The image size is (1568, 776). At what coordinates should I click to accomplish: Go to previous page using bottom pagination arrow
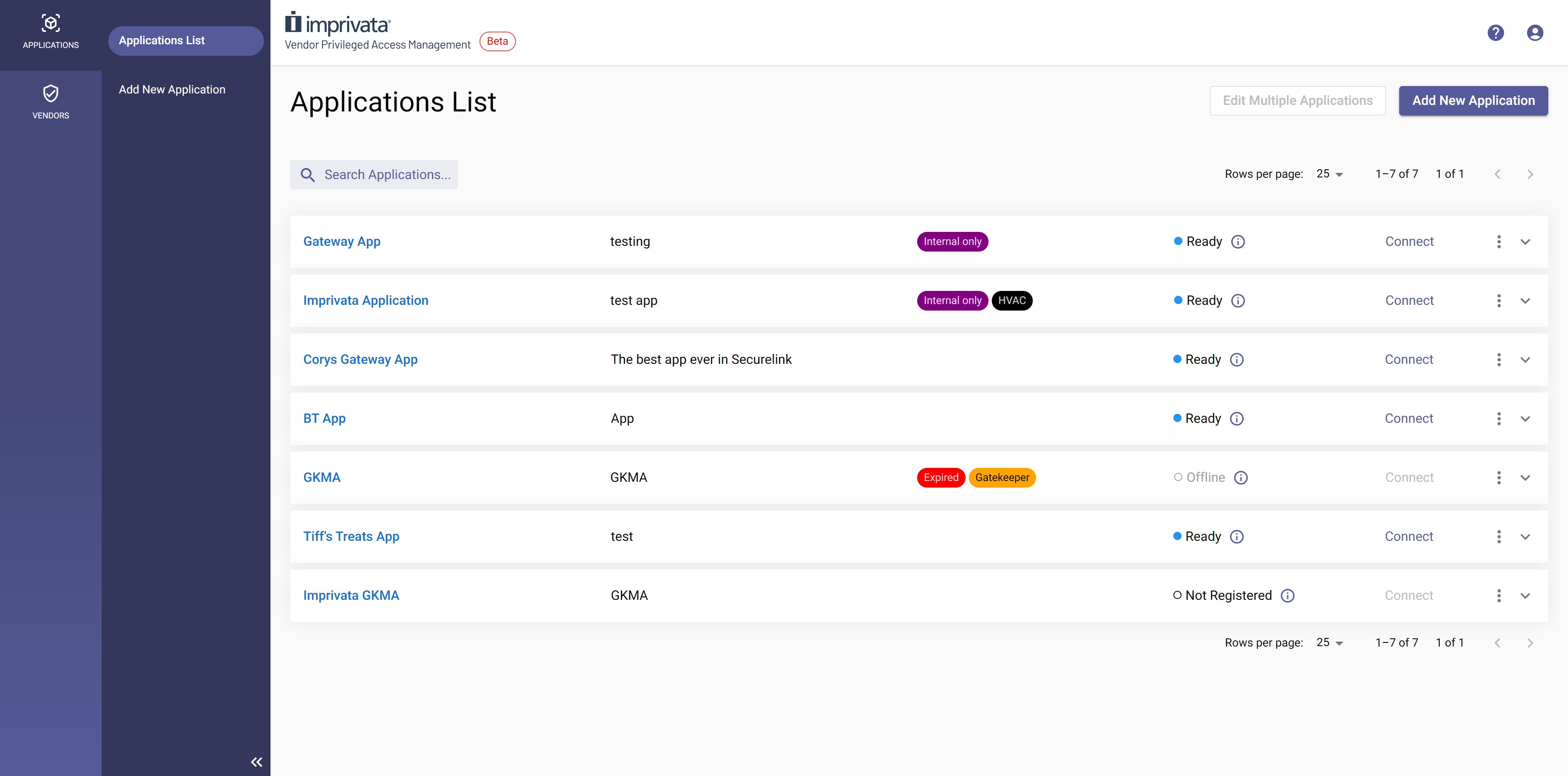[1498, 643]
